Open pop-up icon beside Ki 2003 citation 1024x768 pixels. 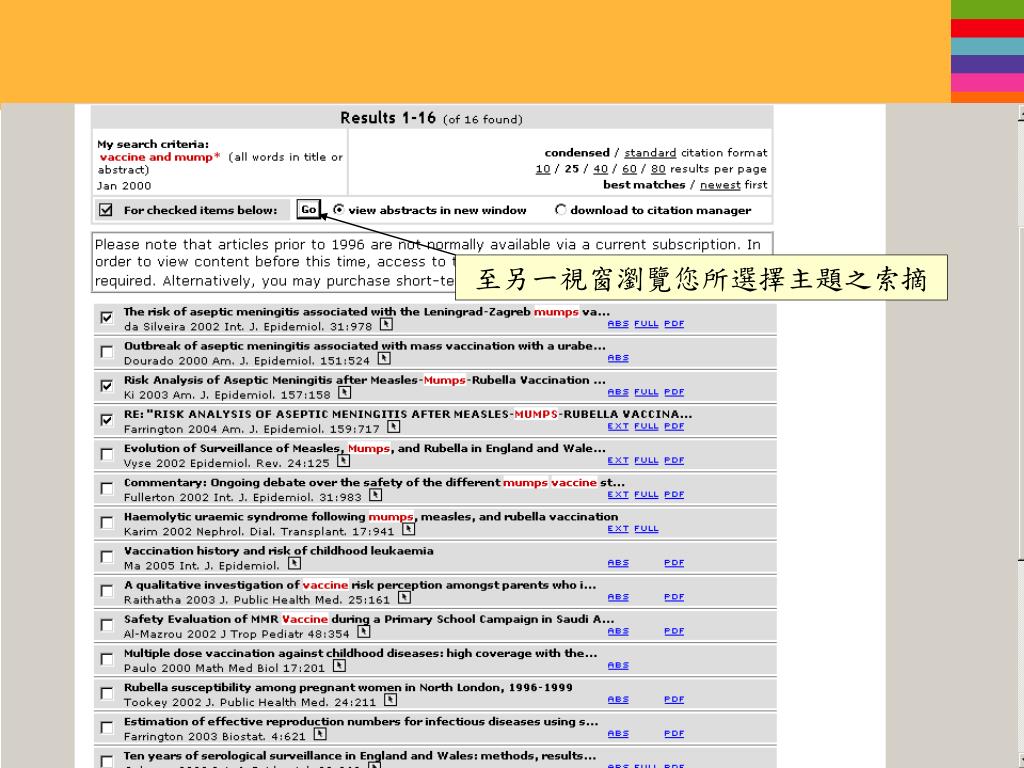[345, 392]
